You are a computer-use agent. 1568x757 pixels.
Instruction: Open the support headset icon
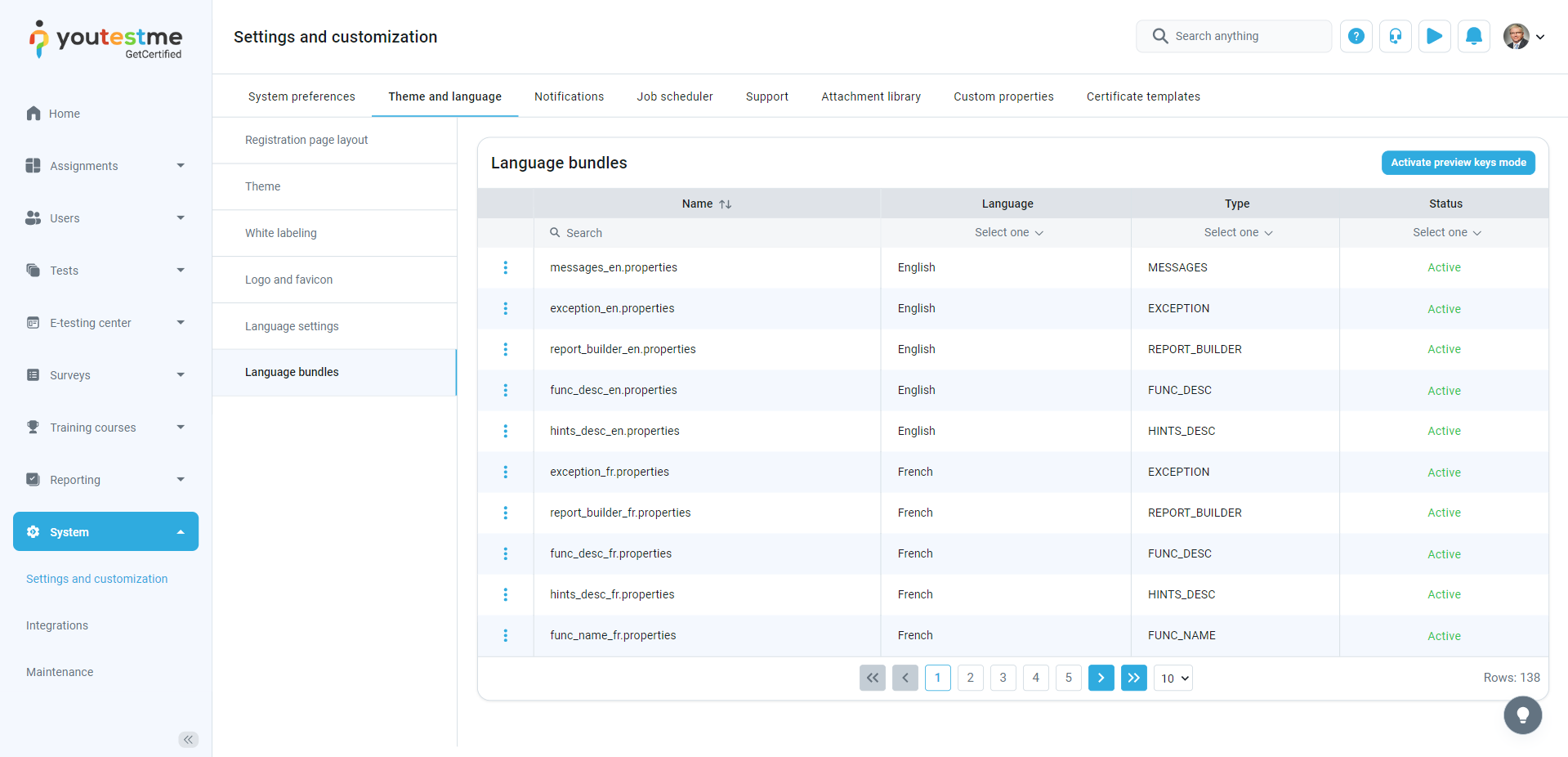1395,36
